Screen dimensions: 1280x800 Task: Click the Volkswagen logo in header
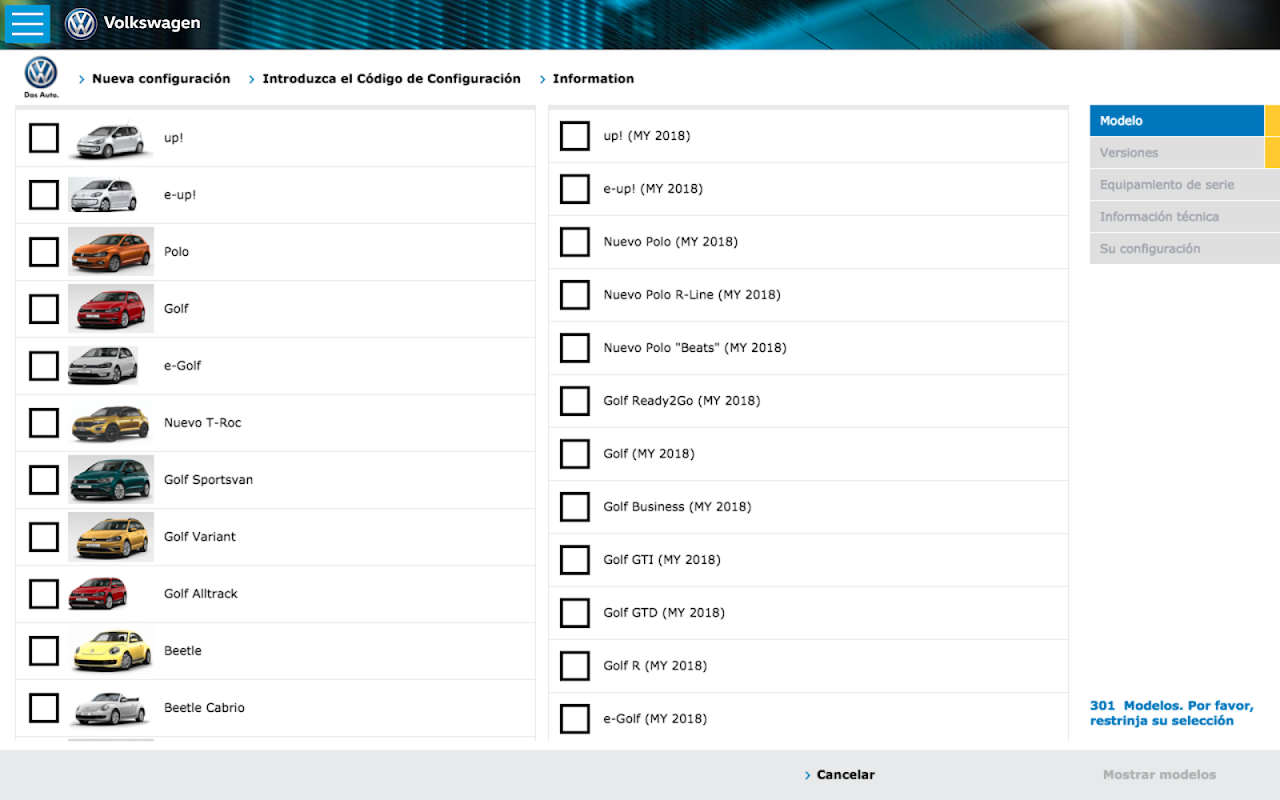click(81, 23)
